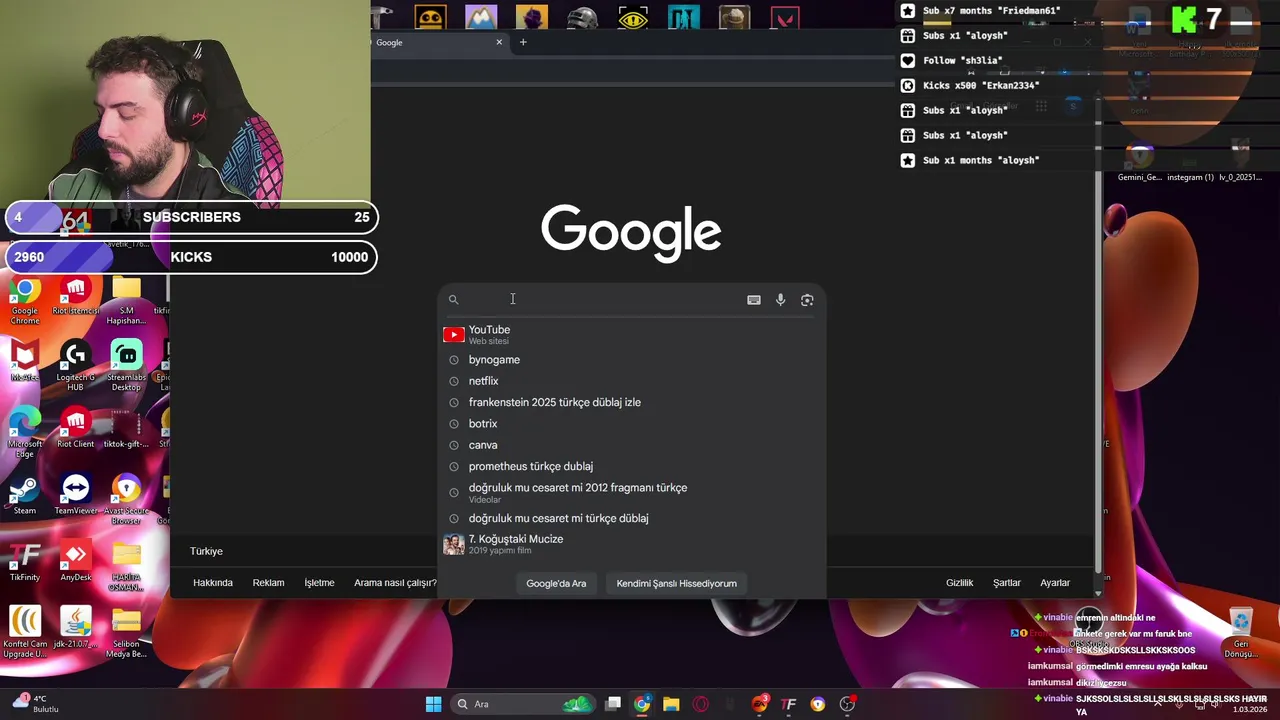Viewport: 1280px width, 720px height.
Task: Click the Google'da Ara button
Action: pos(556,583)
